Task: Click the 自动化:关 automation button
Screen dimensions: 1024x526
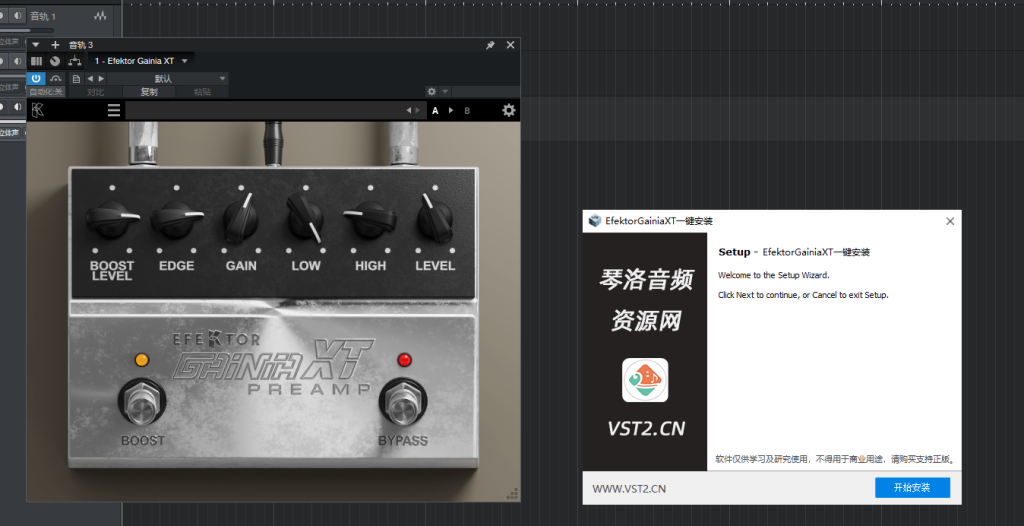Action: click(45, 92)
